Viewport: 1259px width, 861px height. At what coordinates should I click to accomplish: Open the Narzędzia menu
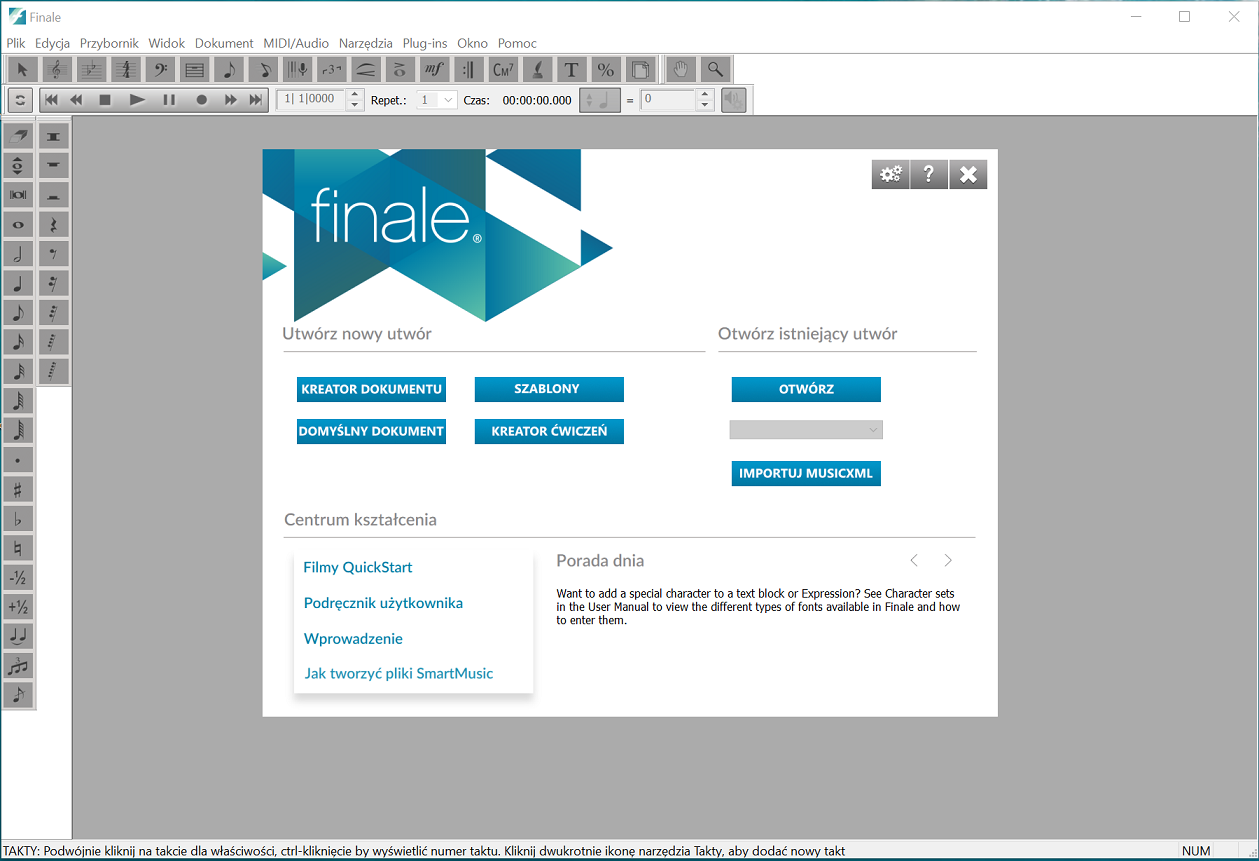pos(366,43)
